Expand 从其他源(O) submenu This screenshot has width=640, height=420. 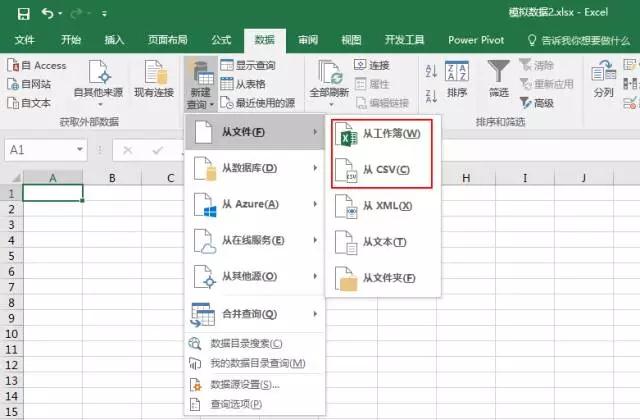255,276
